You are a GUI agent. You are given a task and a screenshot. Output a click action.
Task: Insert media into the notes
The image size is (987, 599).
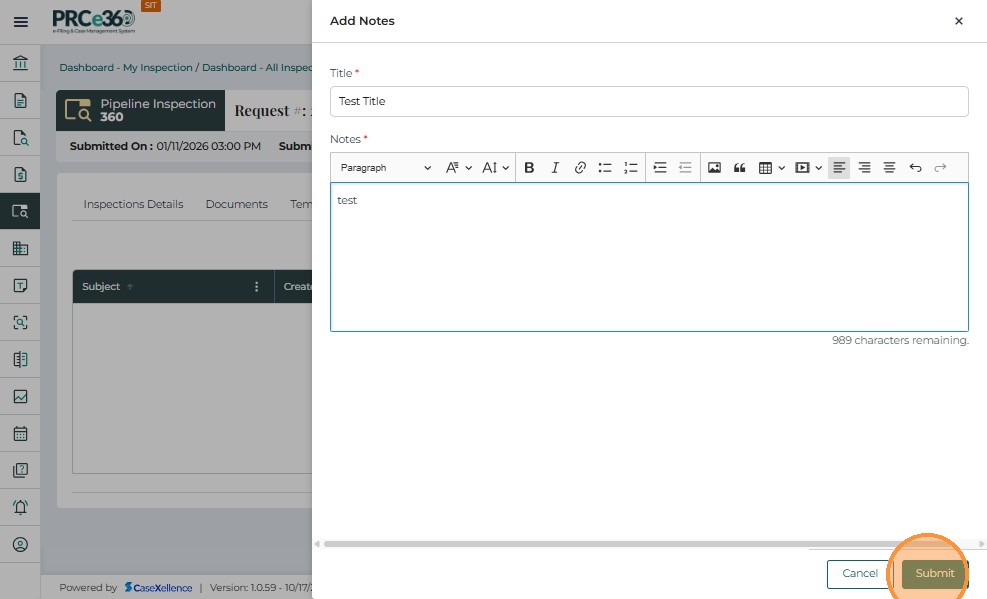tap(802, 167)
